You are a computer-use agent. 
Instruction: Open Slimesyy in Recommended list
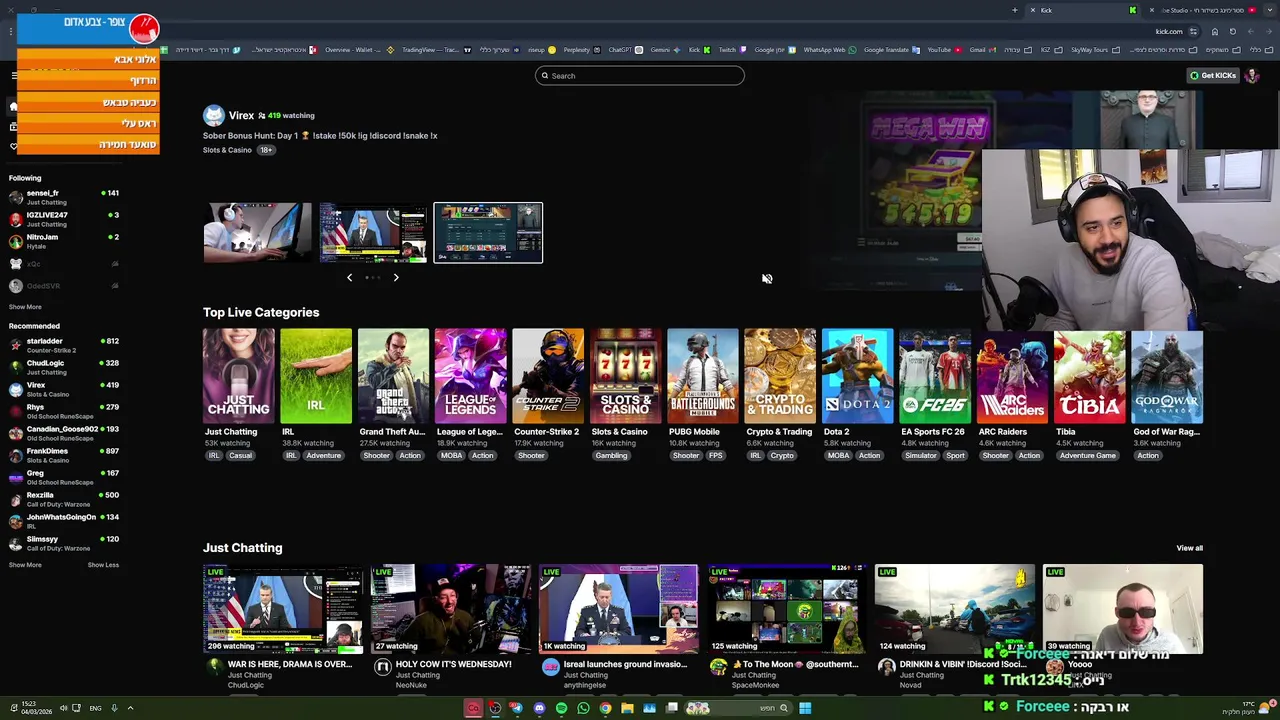[63, 543]
